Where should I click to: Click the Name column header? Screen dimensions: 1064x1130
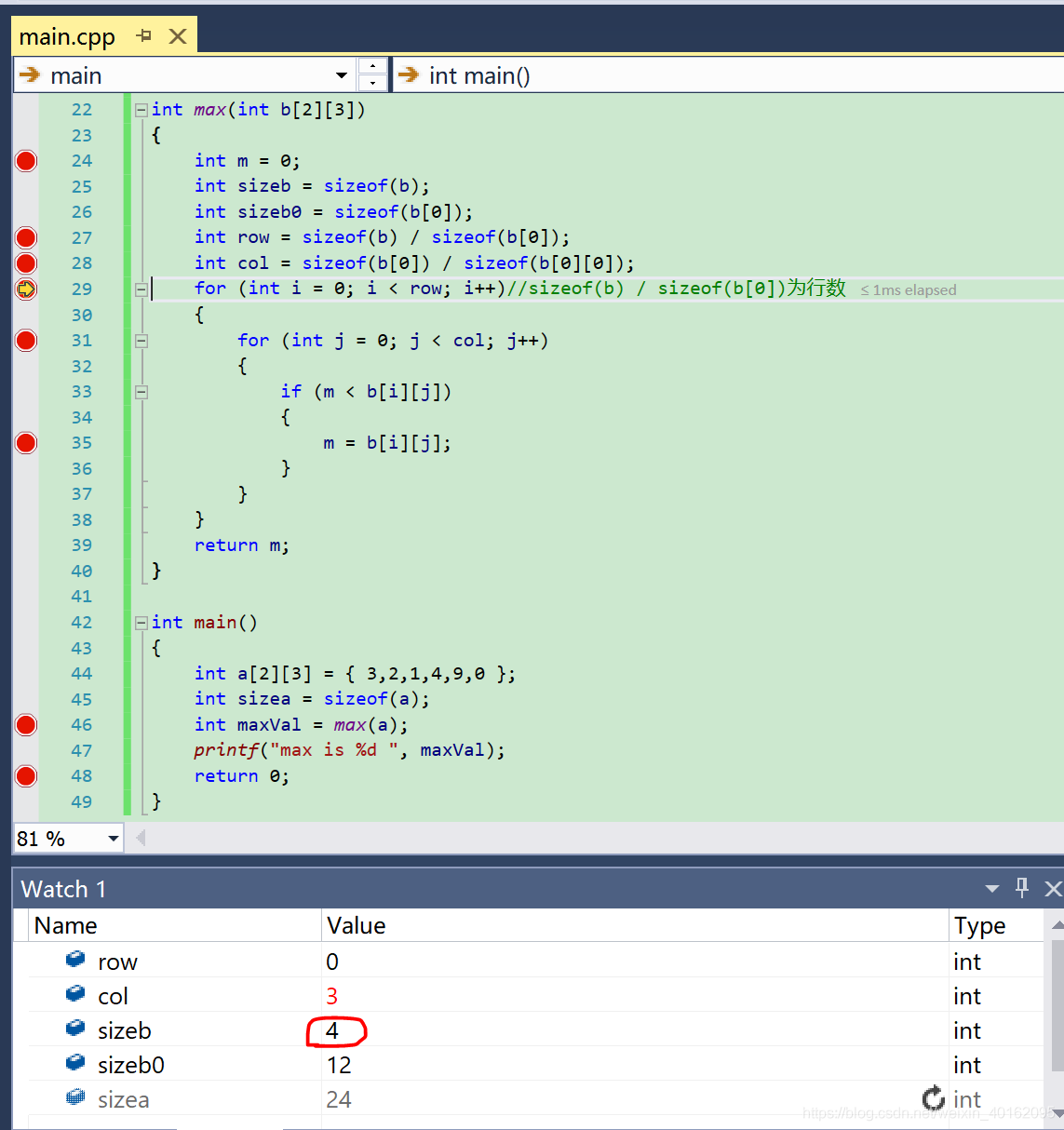175,925
